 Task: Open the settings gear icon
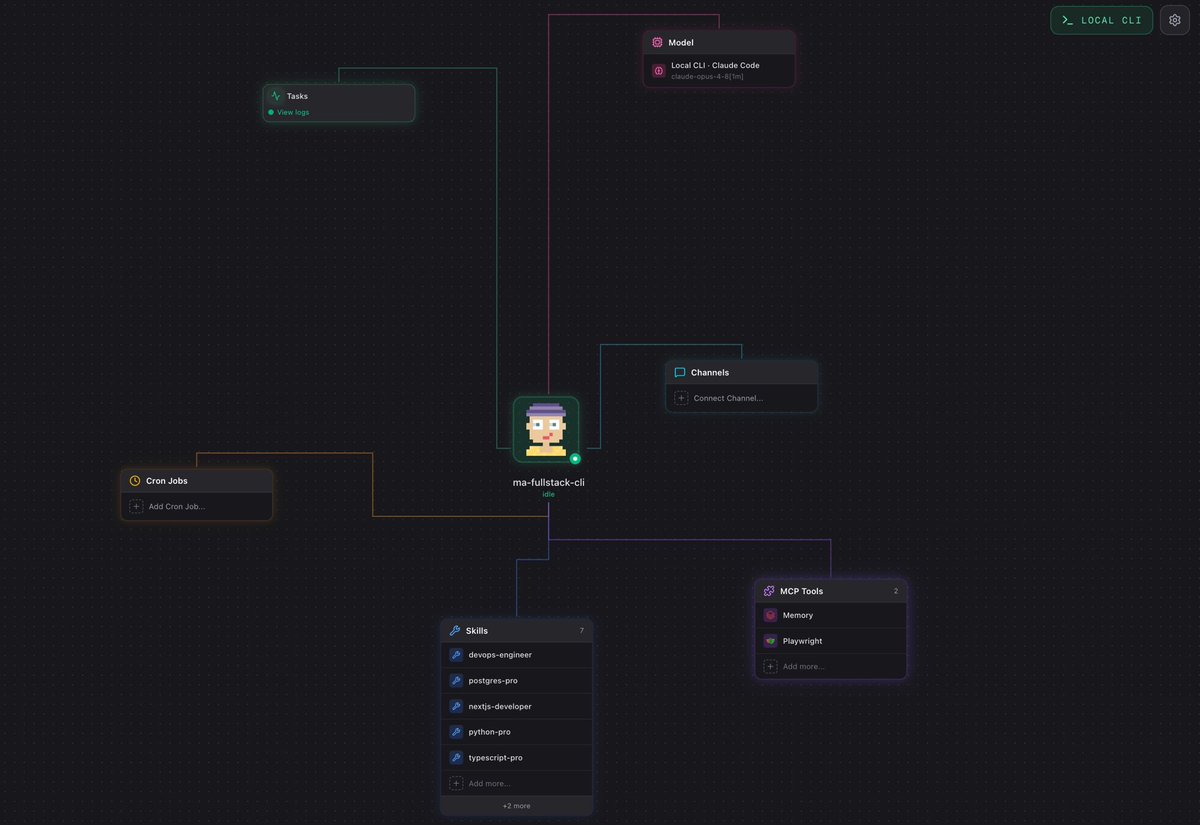(1175, 20)
